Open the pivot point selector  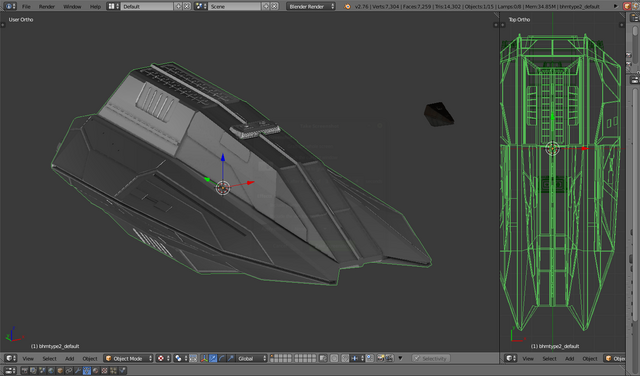(x=180, y=358)
